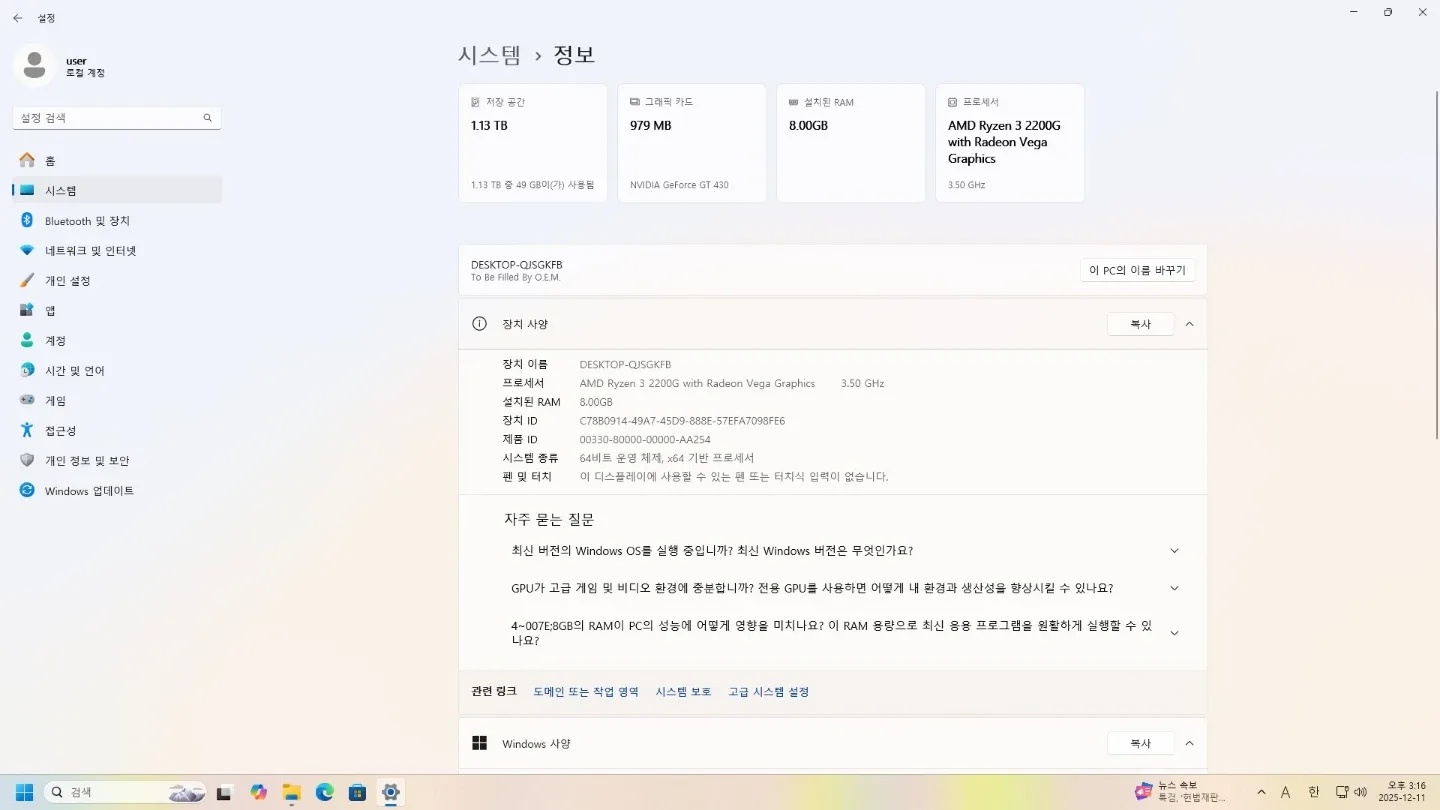Screen dimensions: 1440x810
Task: Open the 고급 시스템 설정 link
Action: pyautogui.click(x=769, y=692)
